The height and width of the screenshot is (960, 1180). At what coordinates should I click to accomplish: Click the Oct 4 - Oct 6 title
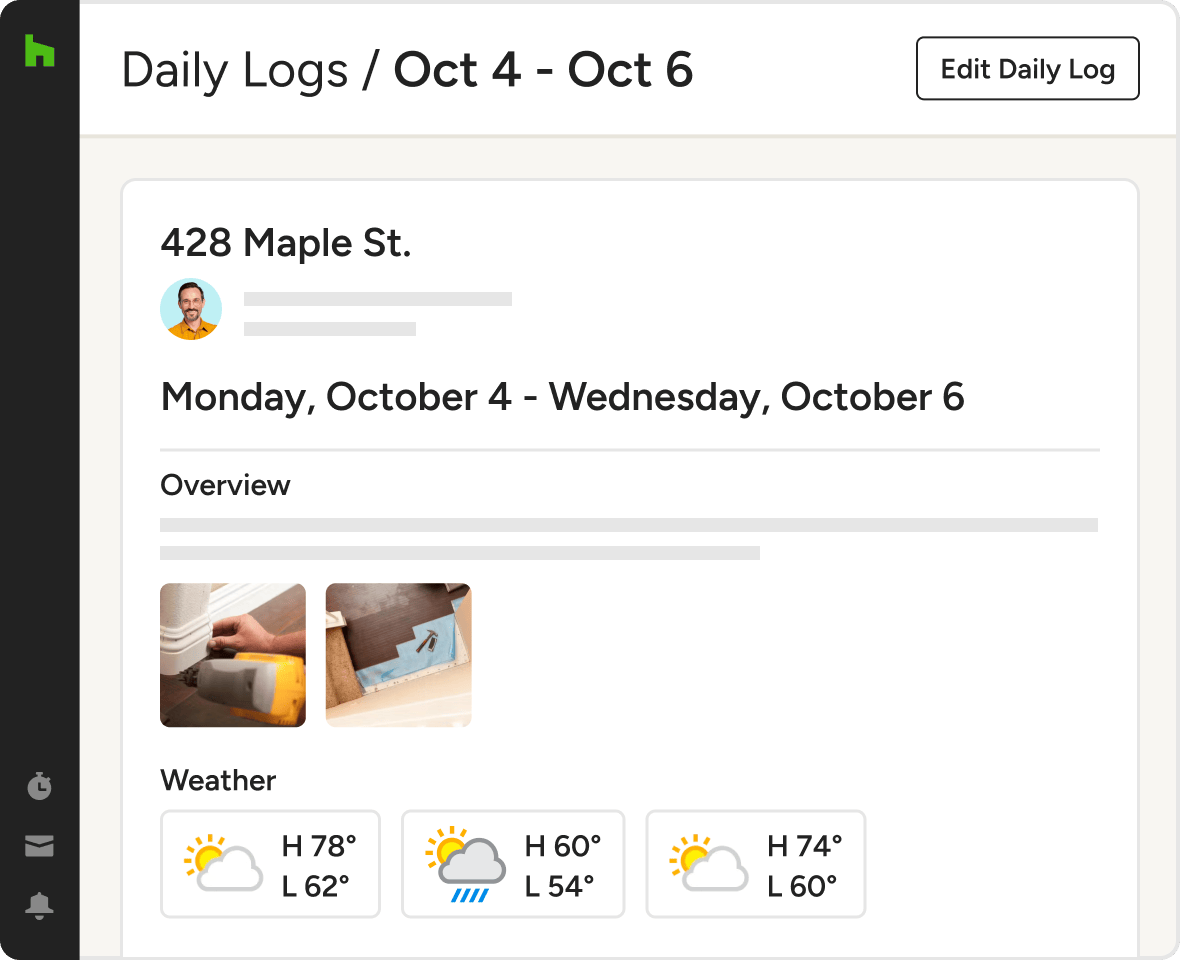[543, 70]
